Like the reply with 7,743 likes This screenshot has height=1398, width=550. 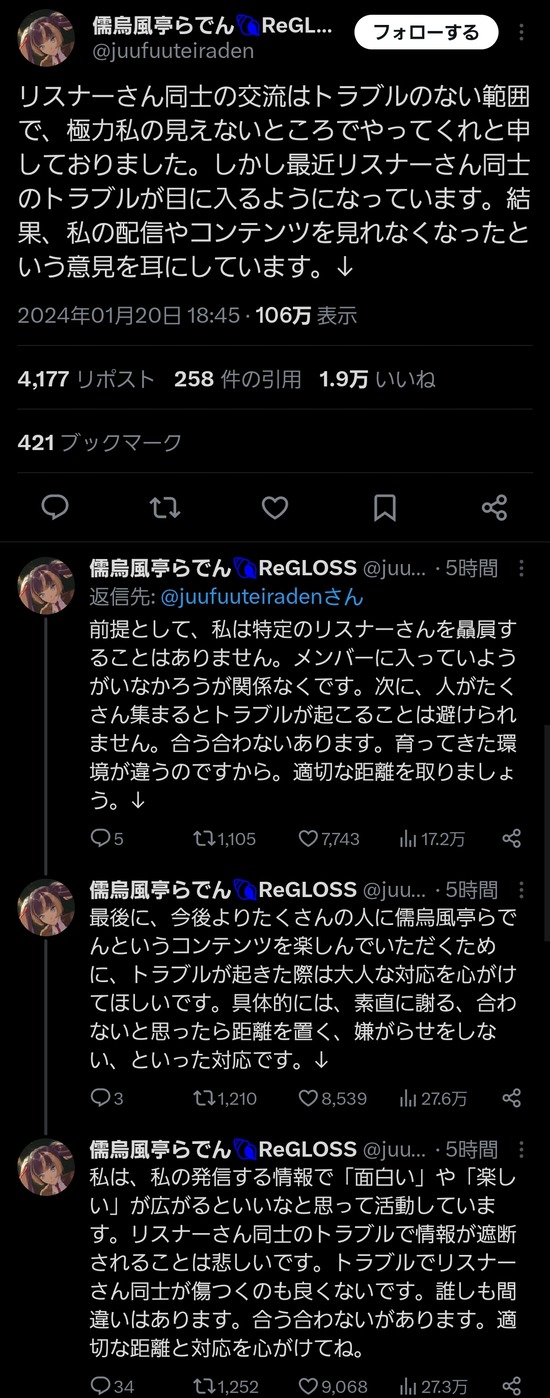(329, 838)
